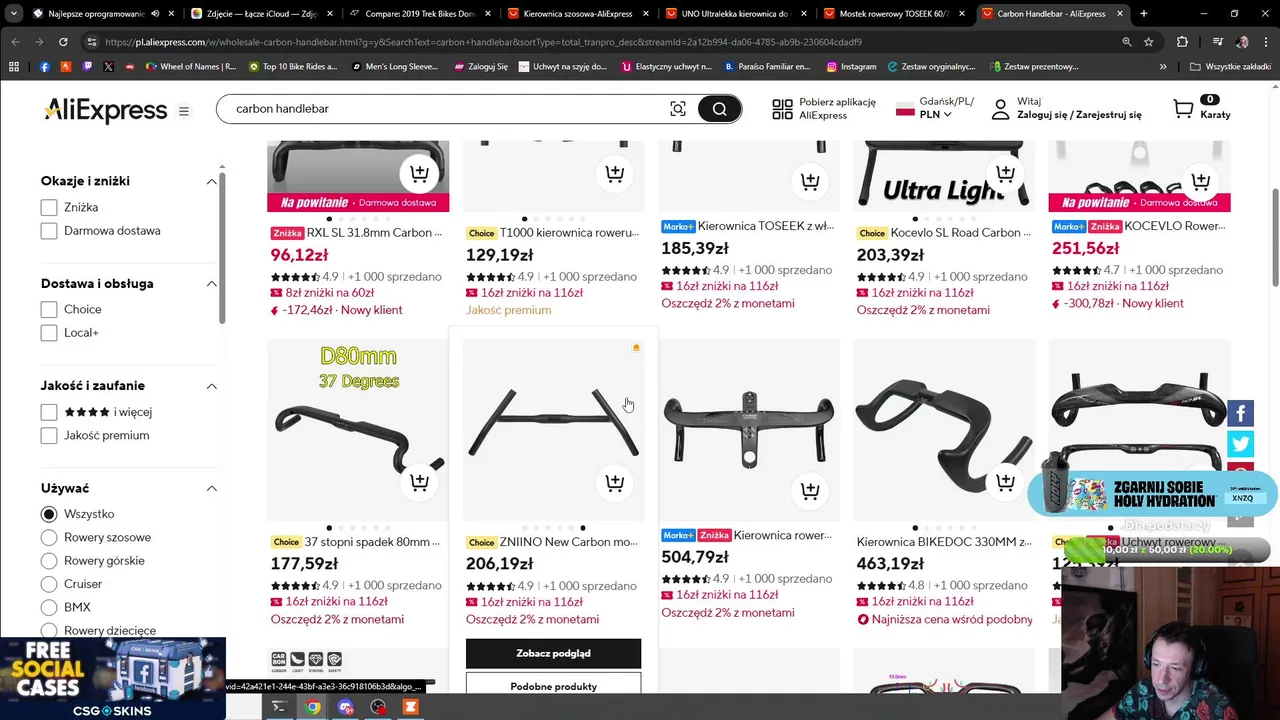Add 504,79zł Kierownica rower item to cart
Screen dimensions: 1280x720
(810, 491)
